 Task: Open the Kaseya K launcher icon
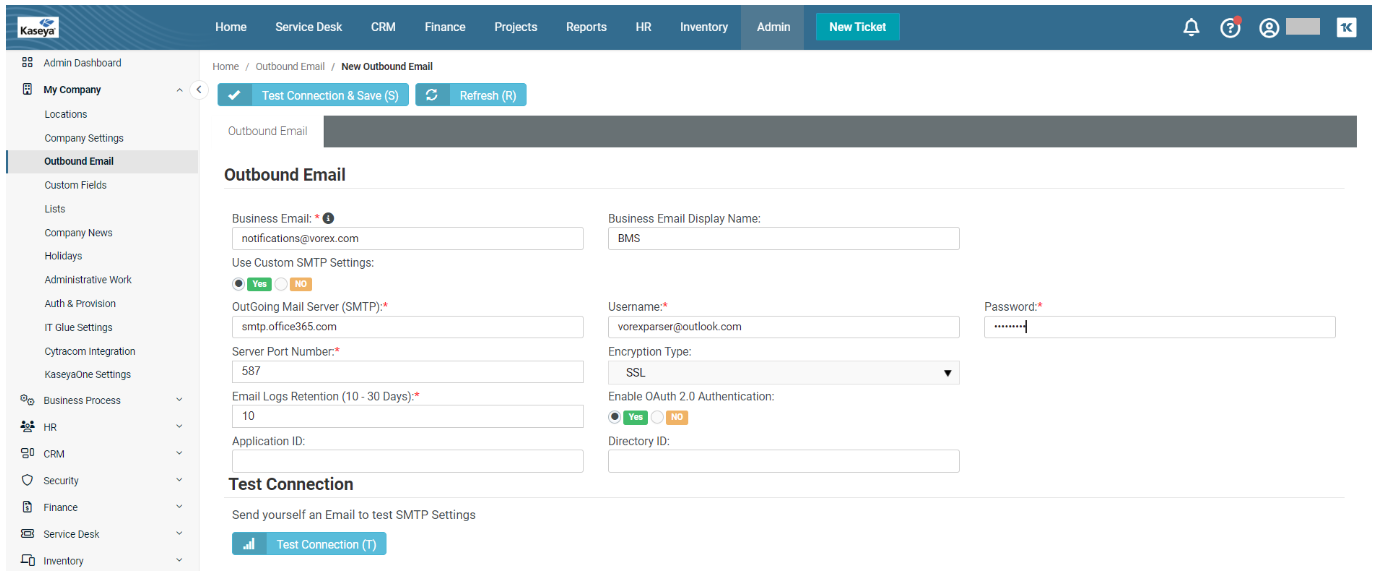coord(1346,28)
